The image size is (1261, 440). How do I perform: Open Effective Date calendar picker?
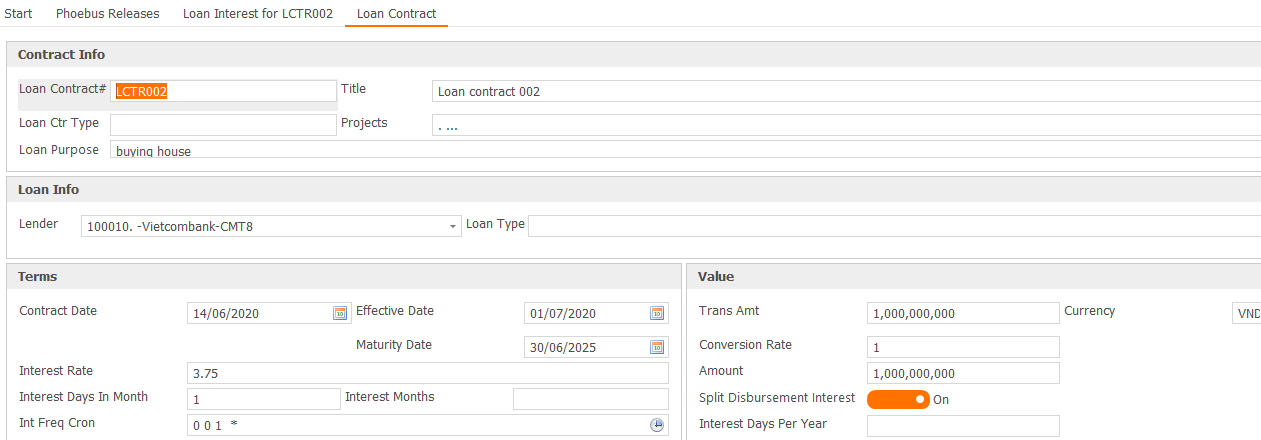[657, 313]
